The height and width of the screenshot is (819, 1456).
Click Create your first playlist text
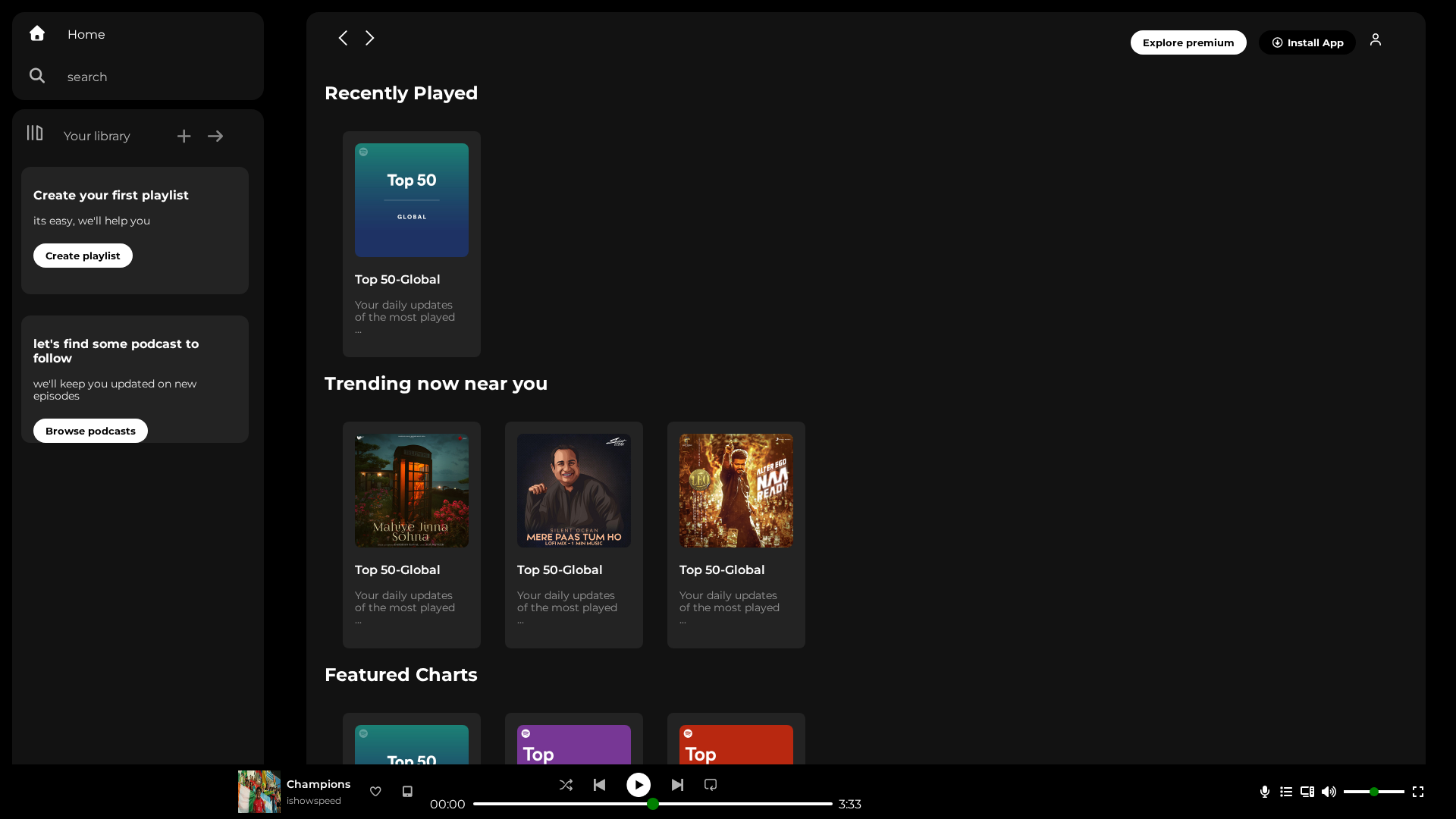tap(111, 195)
